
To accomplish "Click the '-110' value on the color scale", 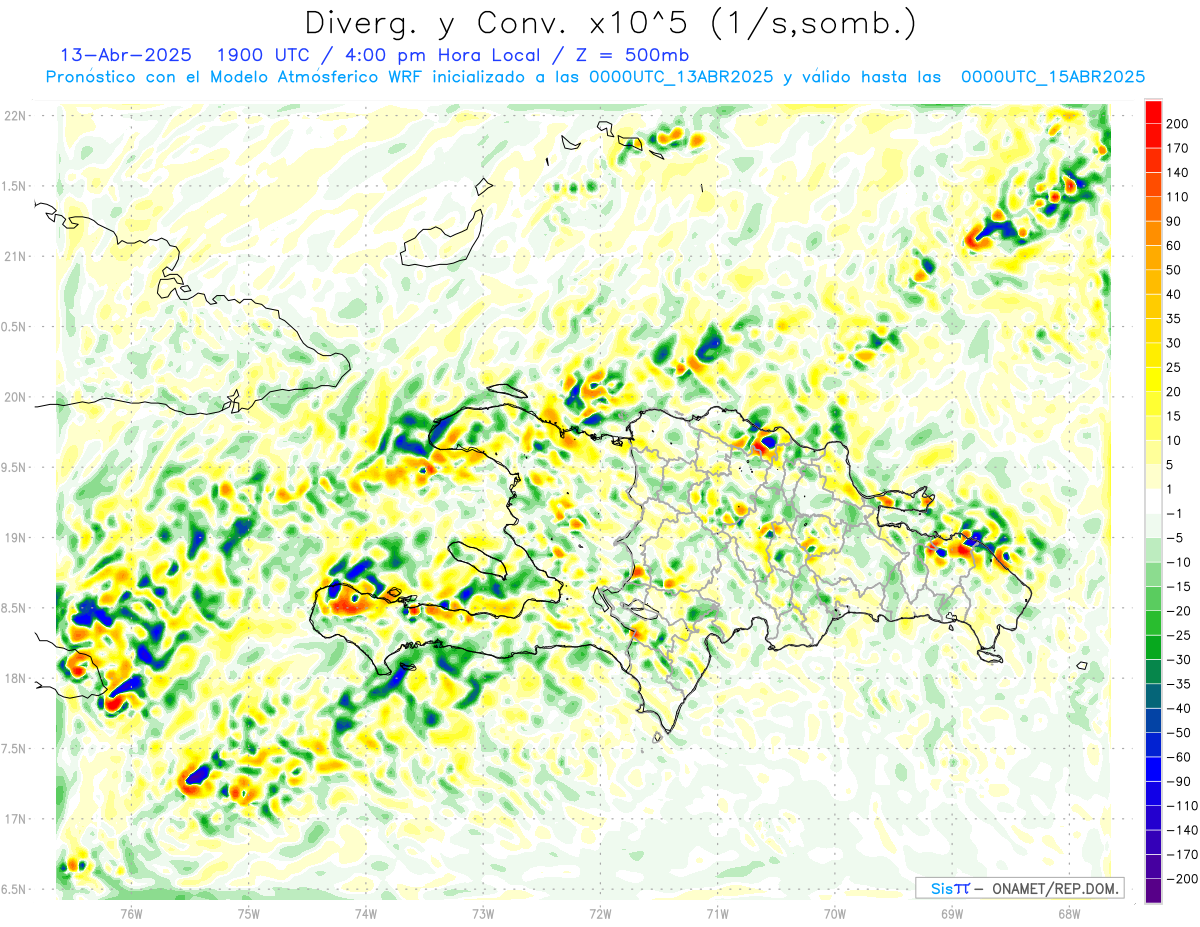I will [x=1183, y=806].
